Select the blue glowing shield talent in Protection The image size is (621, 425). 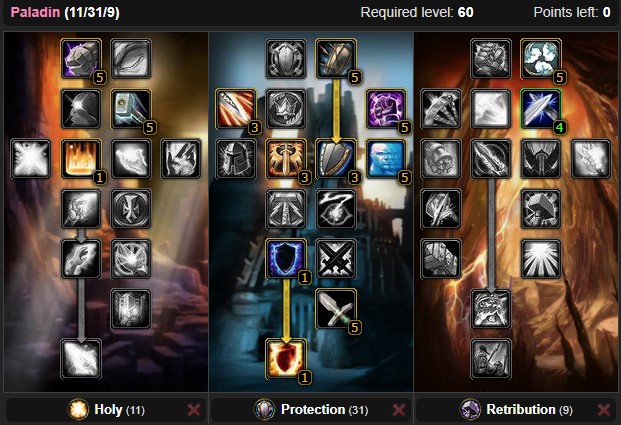pos(286,259)
